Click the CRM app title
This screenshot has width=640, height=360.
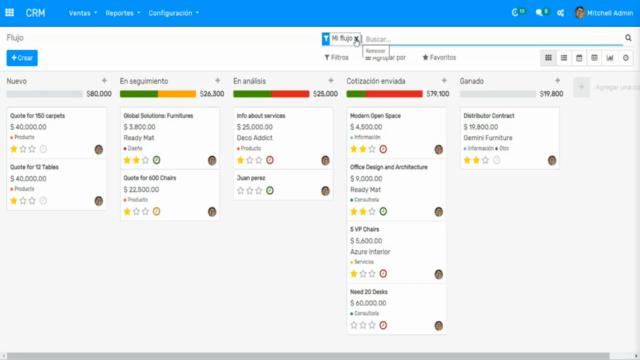click(x=36, y=13)
